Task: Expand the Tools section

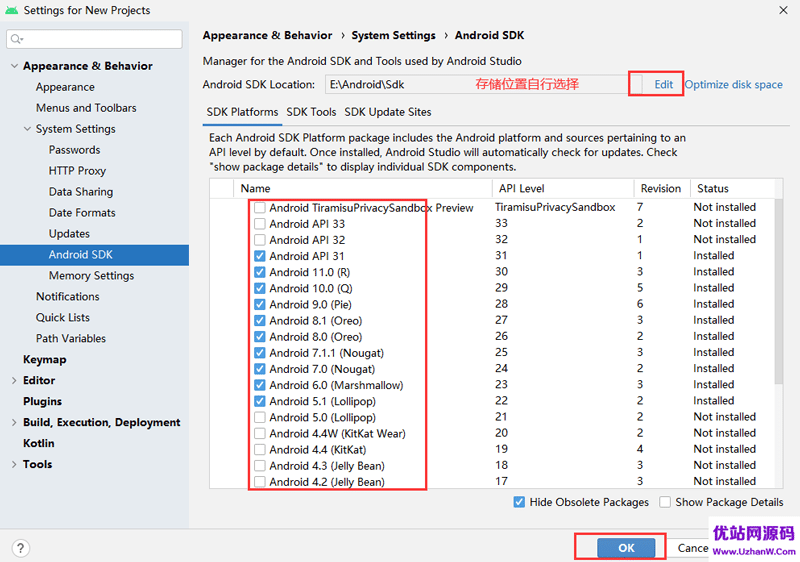Action: [14, 464]
